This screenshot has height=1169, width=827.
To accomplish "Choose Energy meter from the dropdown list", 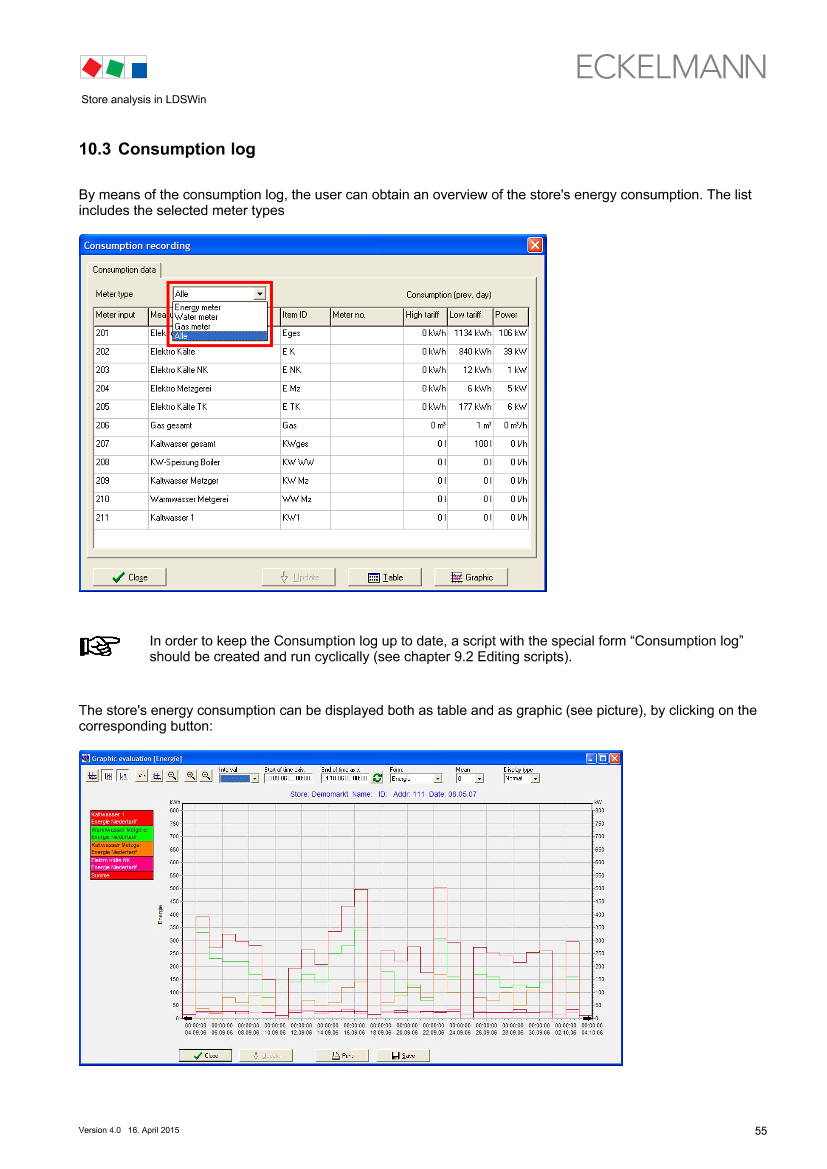I will tap(198, 307).
